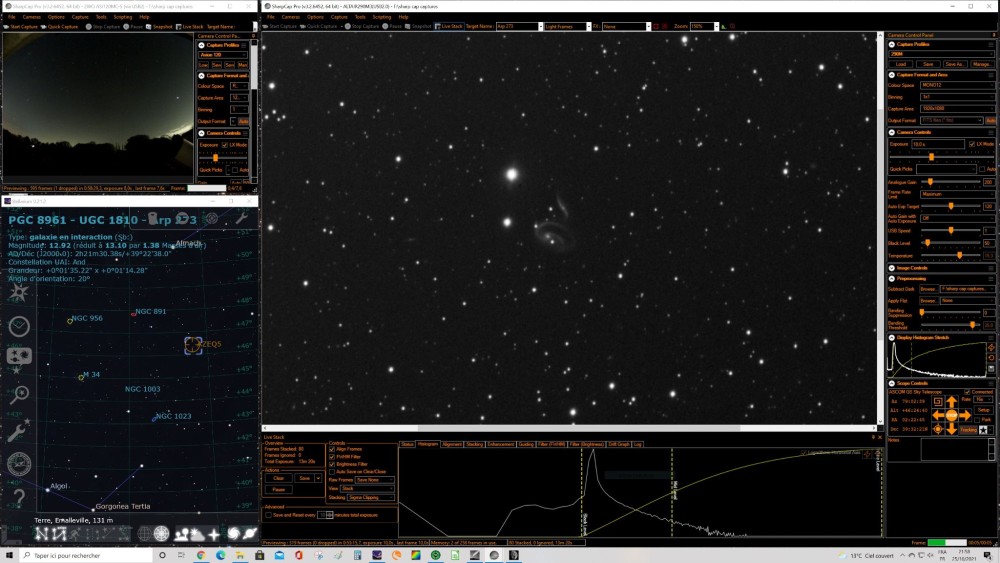
Task: Toggle azimuthal grid icon in Stellarium
Action: [162, 534]
